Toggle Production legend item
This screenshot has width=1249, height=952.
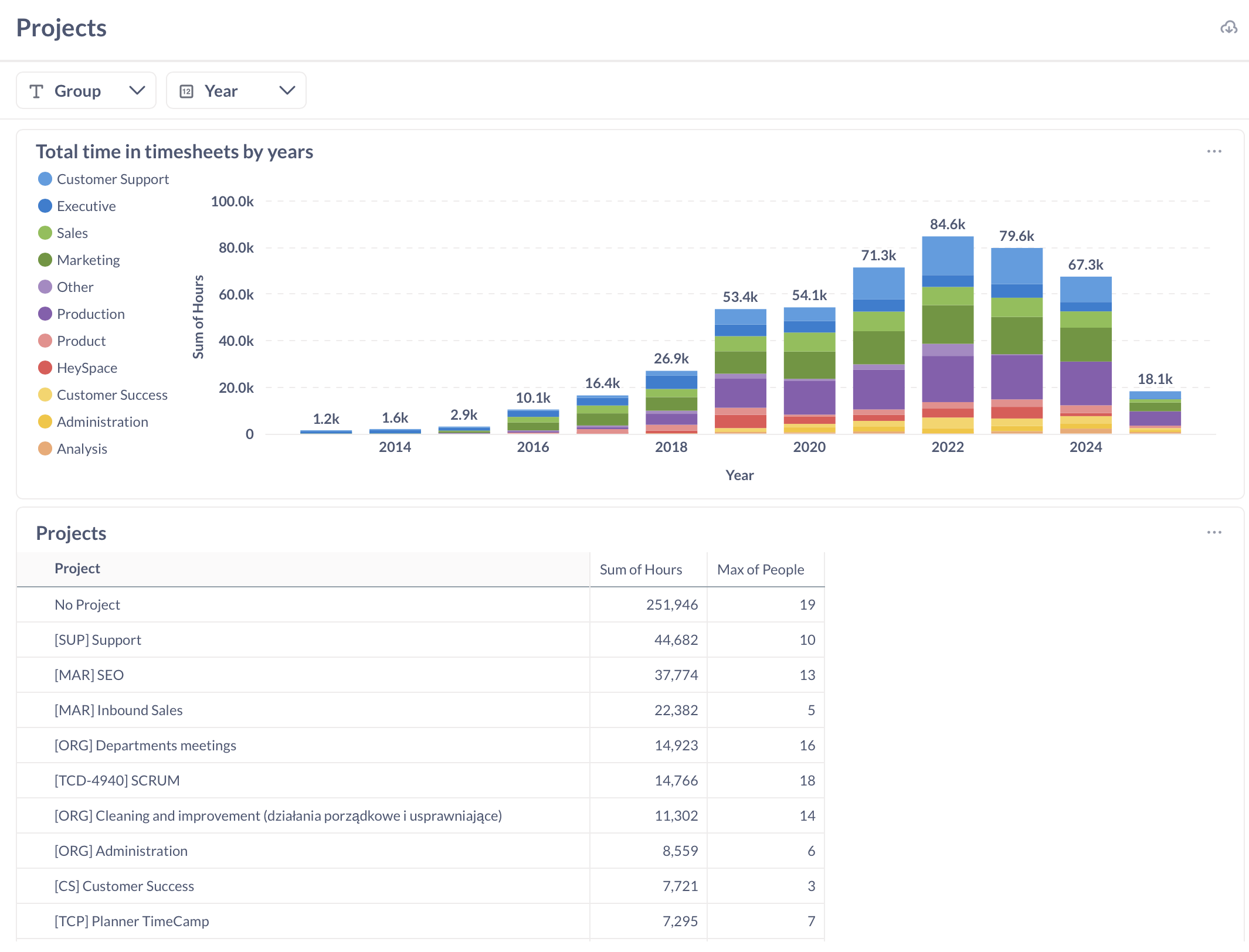[x=82, y=314]
